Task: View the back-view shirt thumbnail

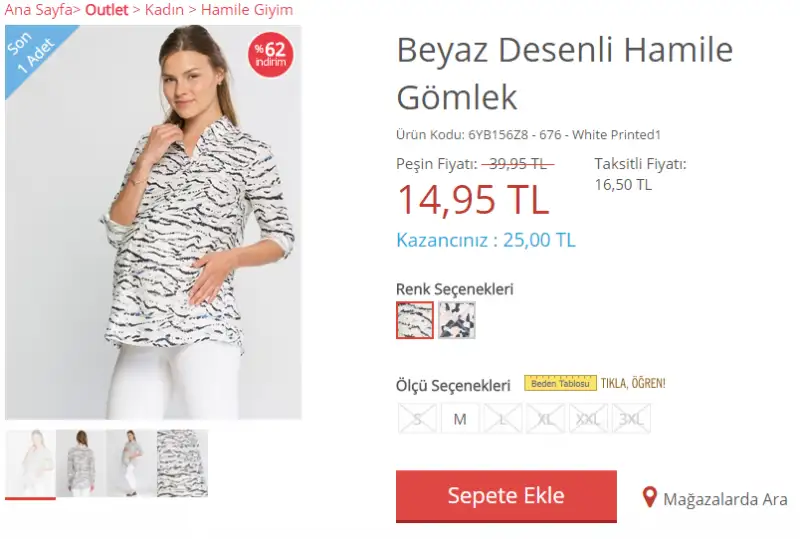Action: [x=81, y=463]
